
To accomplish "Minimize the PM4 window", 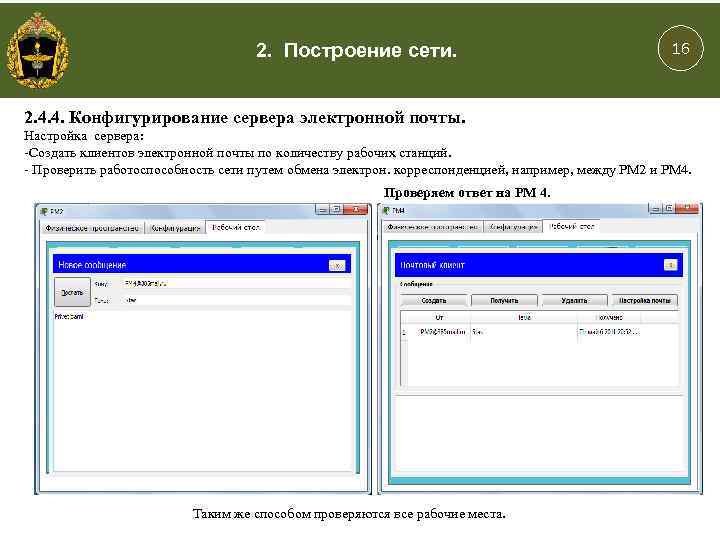I will point(655,209).
